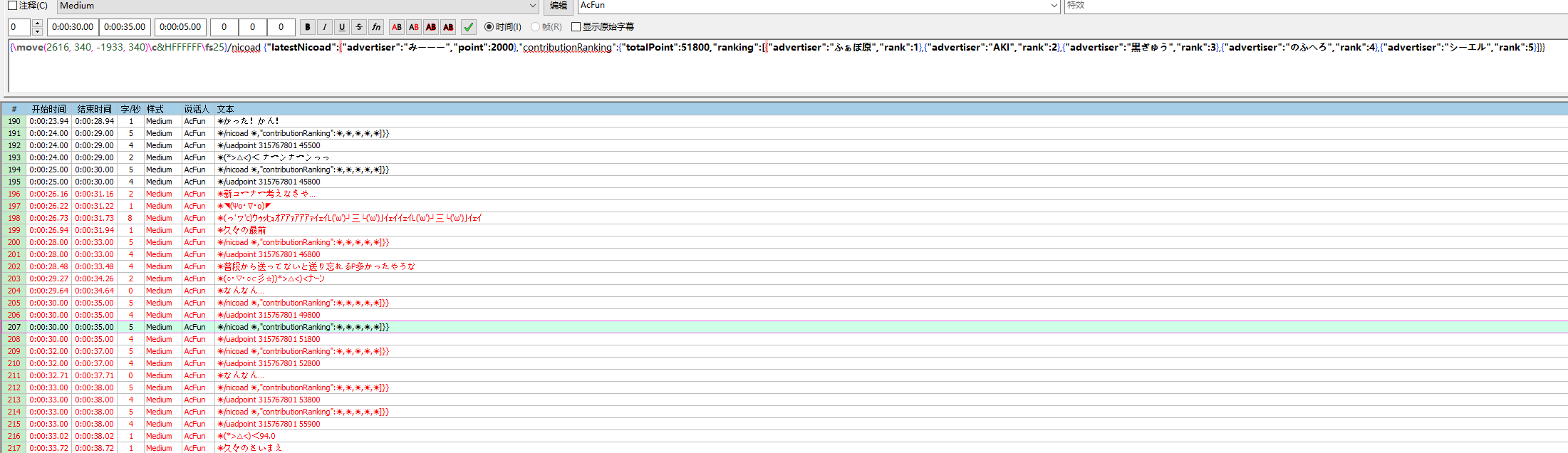Toggle italic formatting button
Viewport: 1568px width, 453px height.
point(325,27)
